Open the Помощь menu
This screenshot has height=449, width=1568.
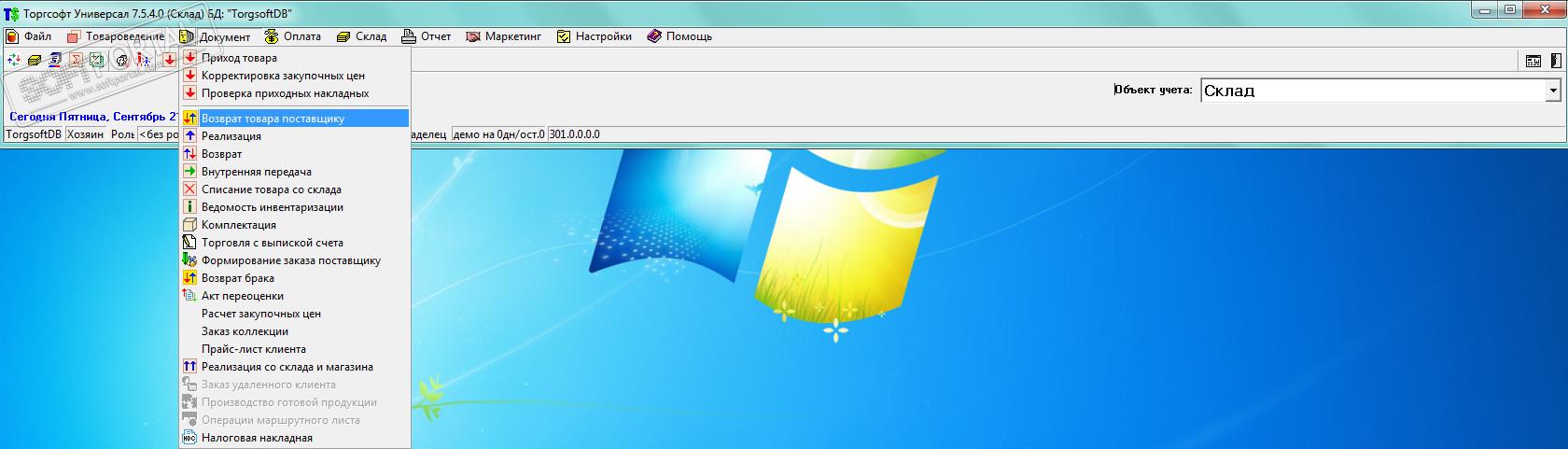679,36
